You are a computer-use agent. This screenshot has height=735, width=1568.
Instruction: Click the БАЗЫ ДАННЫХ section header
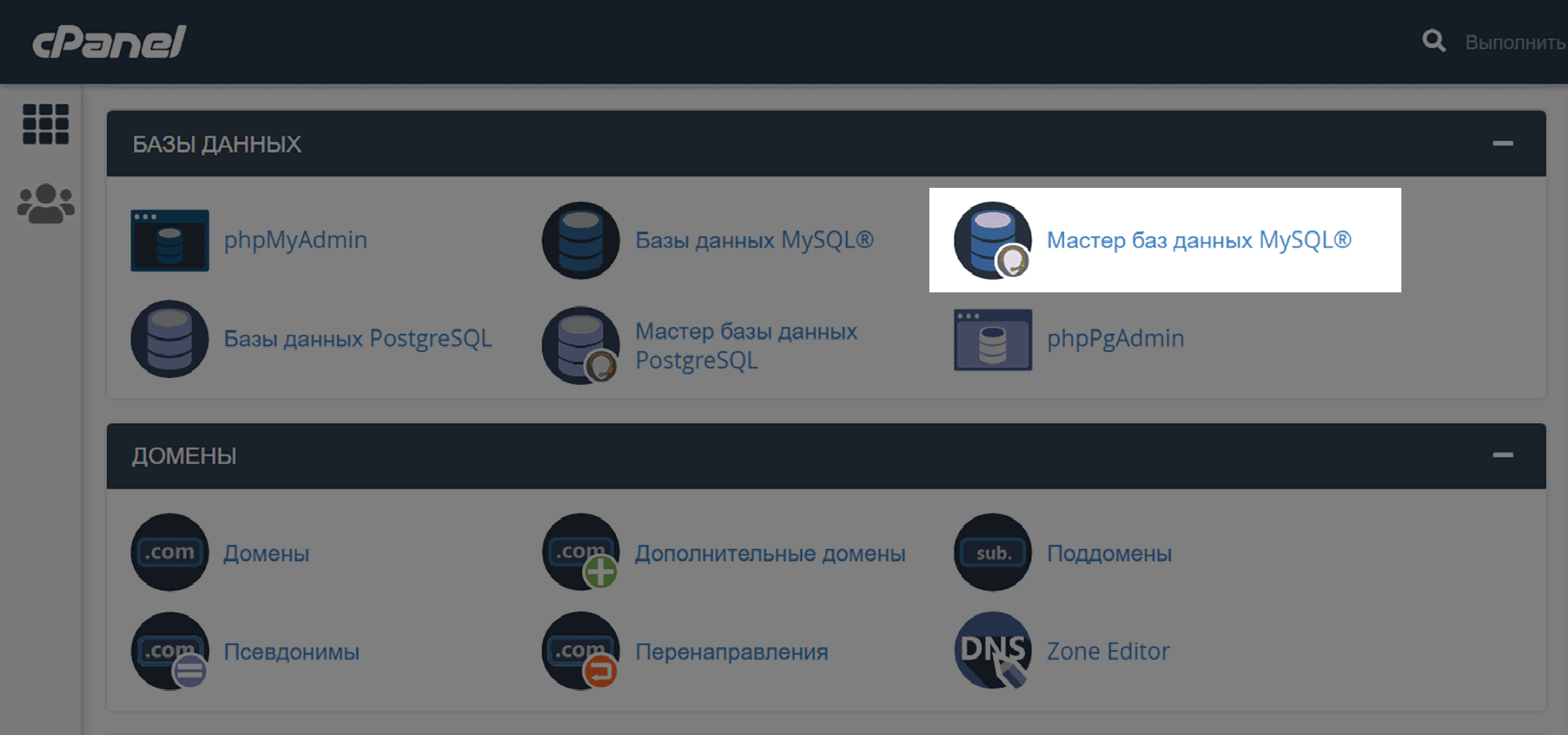click(x=826, y=144)
